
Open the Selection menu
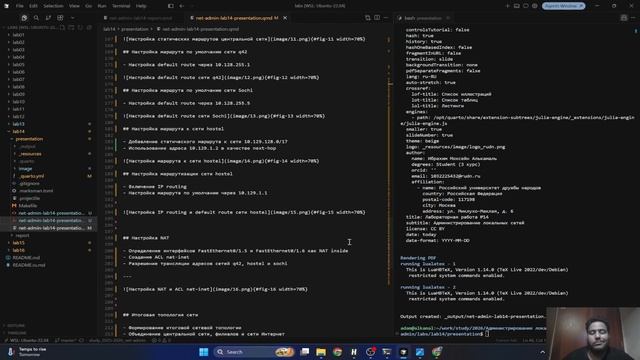(x=53, y=6)
